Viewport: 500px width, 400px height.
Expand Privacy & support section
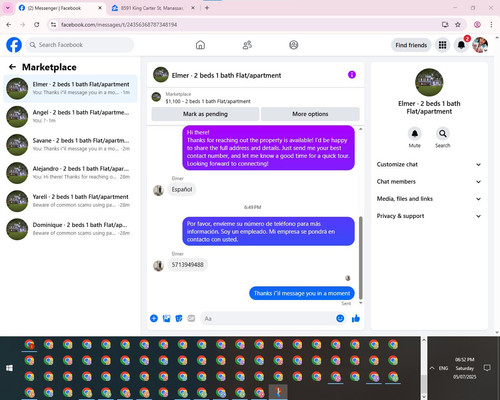coord(429,216)
